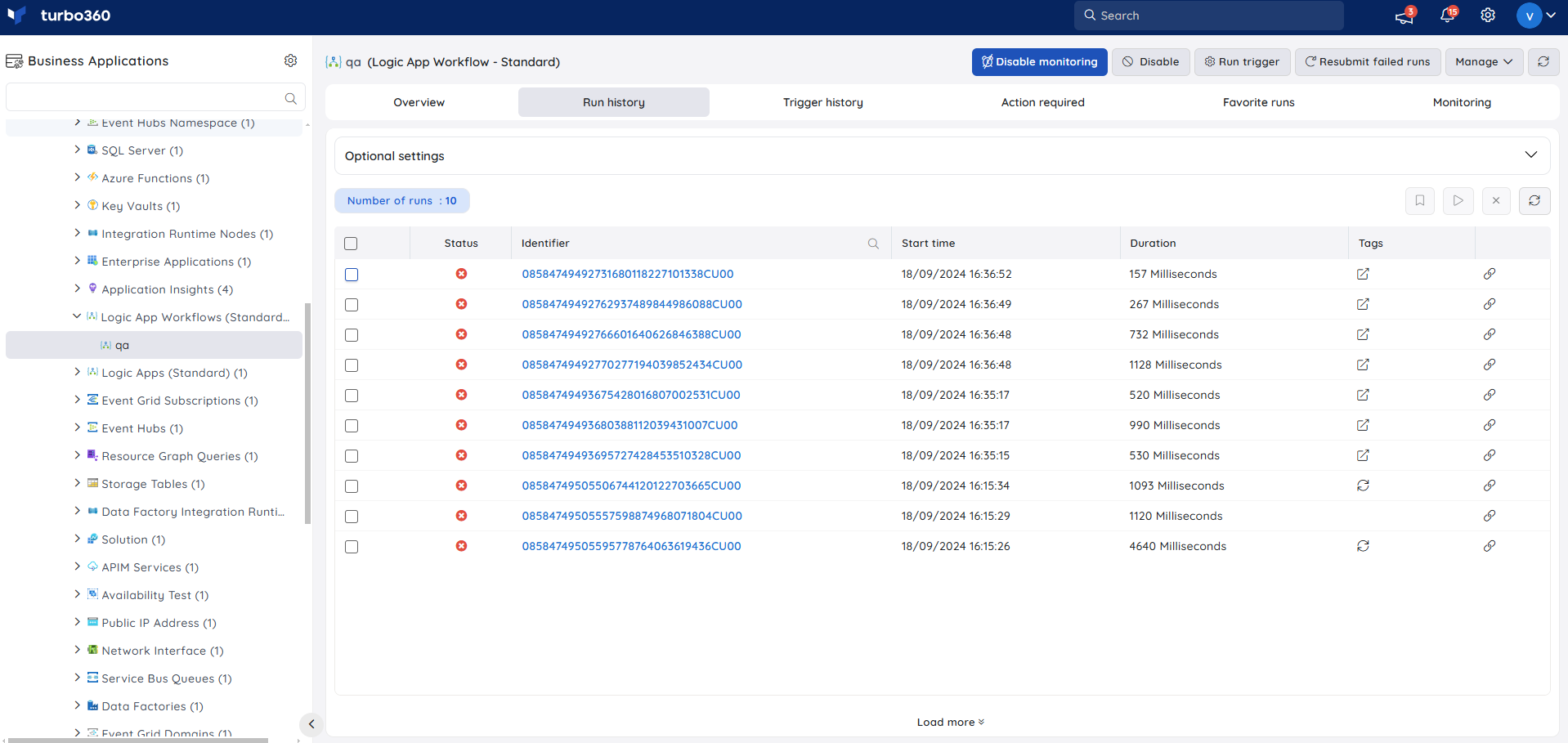
Task: Open the Manage dropdown
Action: 1484,61
